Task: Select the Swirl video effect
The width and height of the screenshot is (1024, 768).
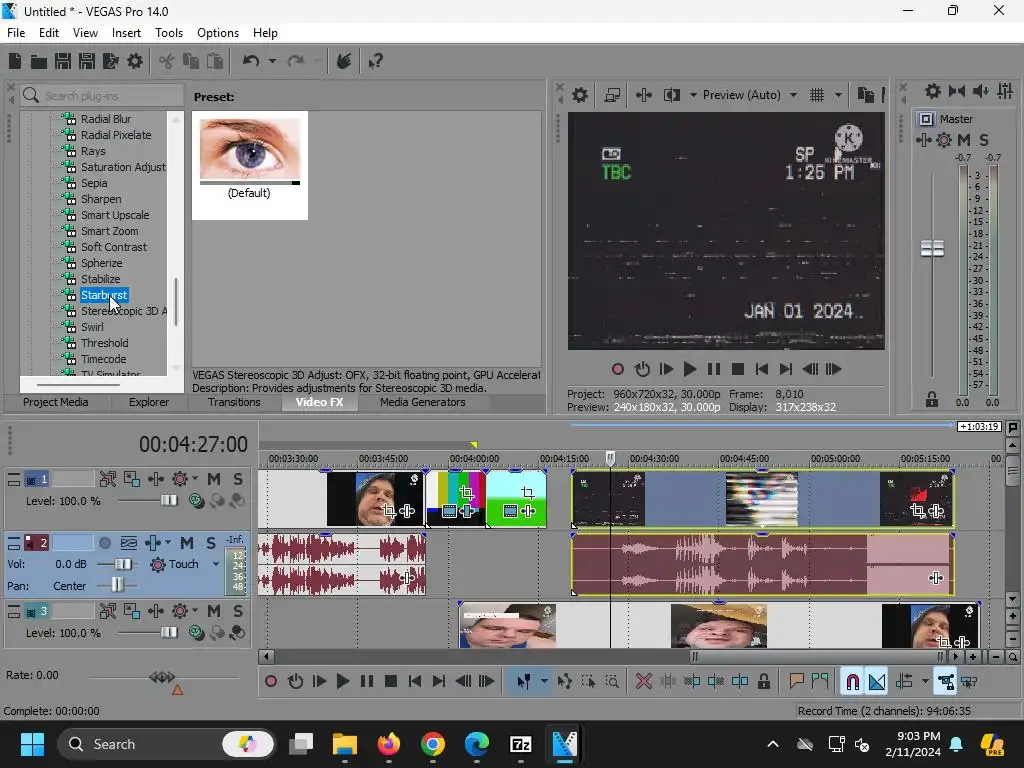Action: [x=92, y=327]
